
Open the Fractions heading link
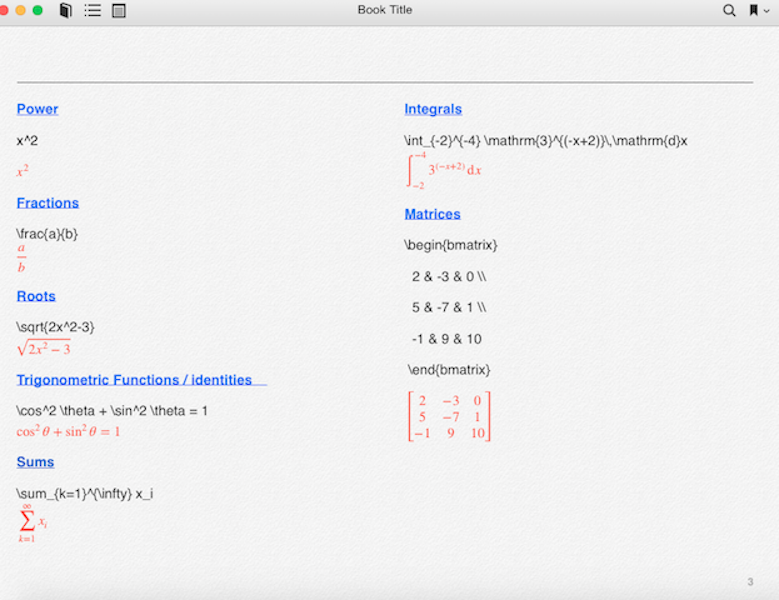pyautogui.click(x=47, y=203)
